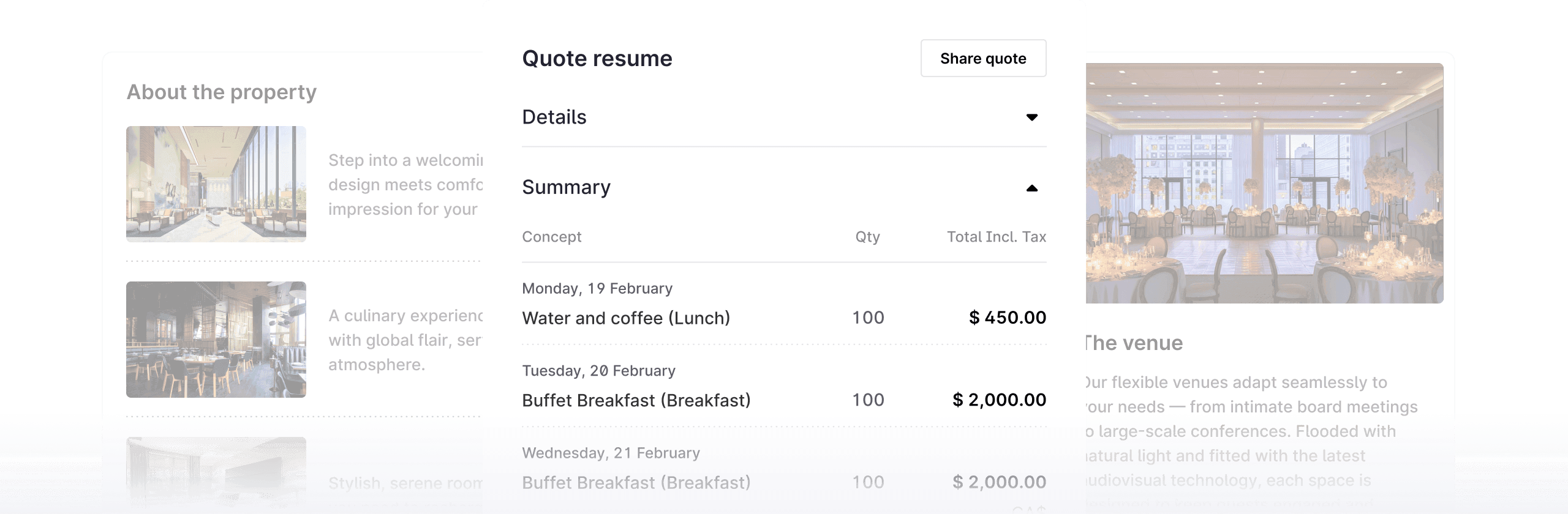The image size is (1568, 514).
Task: Select 'Buffet Breakfast (Breakfast)' under Tuesday
Action: click(x=636, y=400)
